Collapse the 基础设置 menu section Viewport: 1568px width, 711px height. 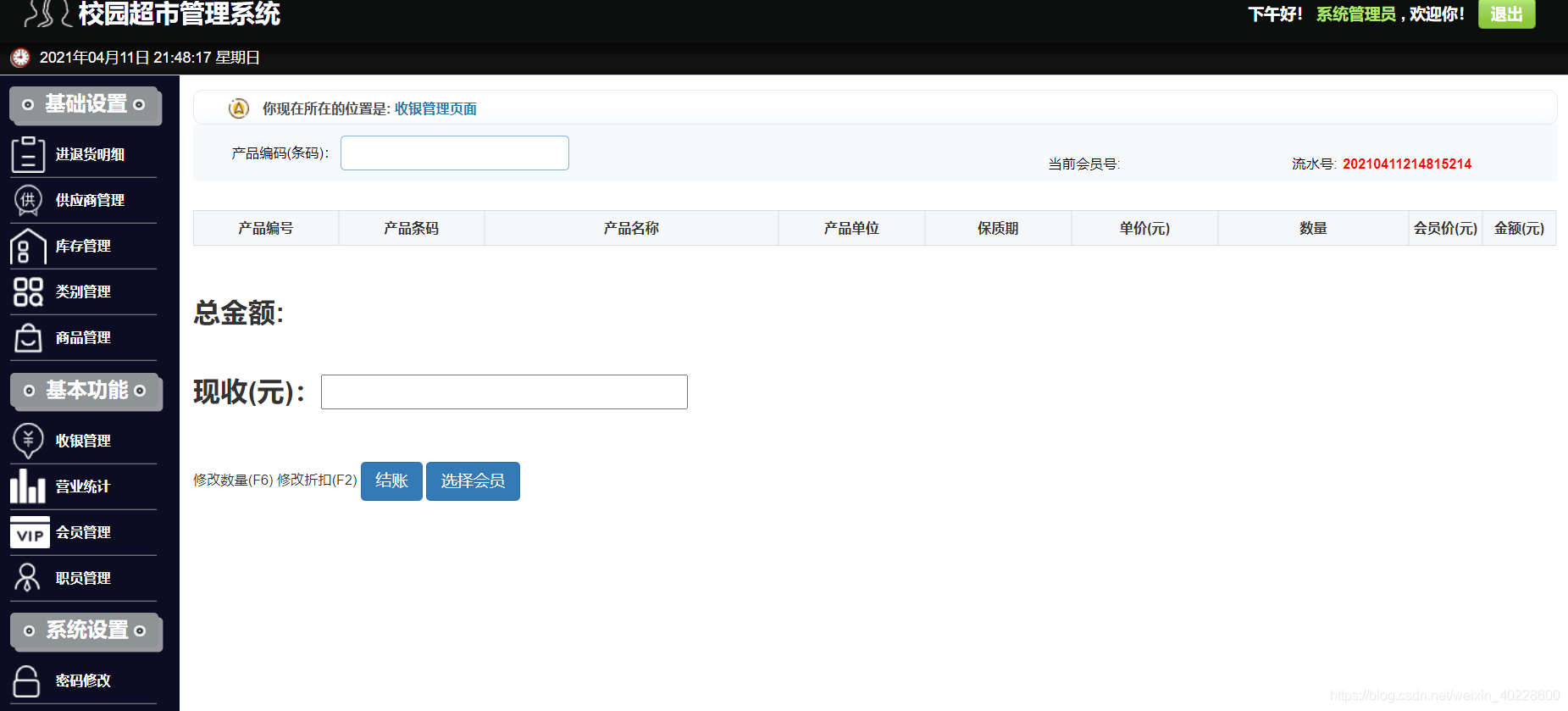(86, 104)
